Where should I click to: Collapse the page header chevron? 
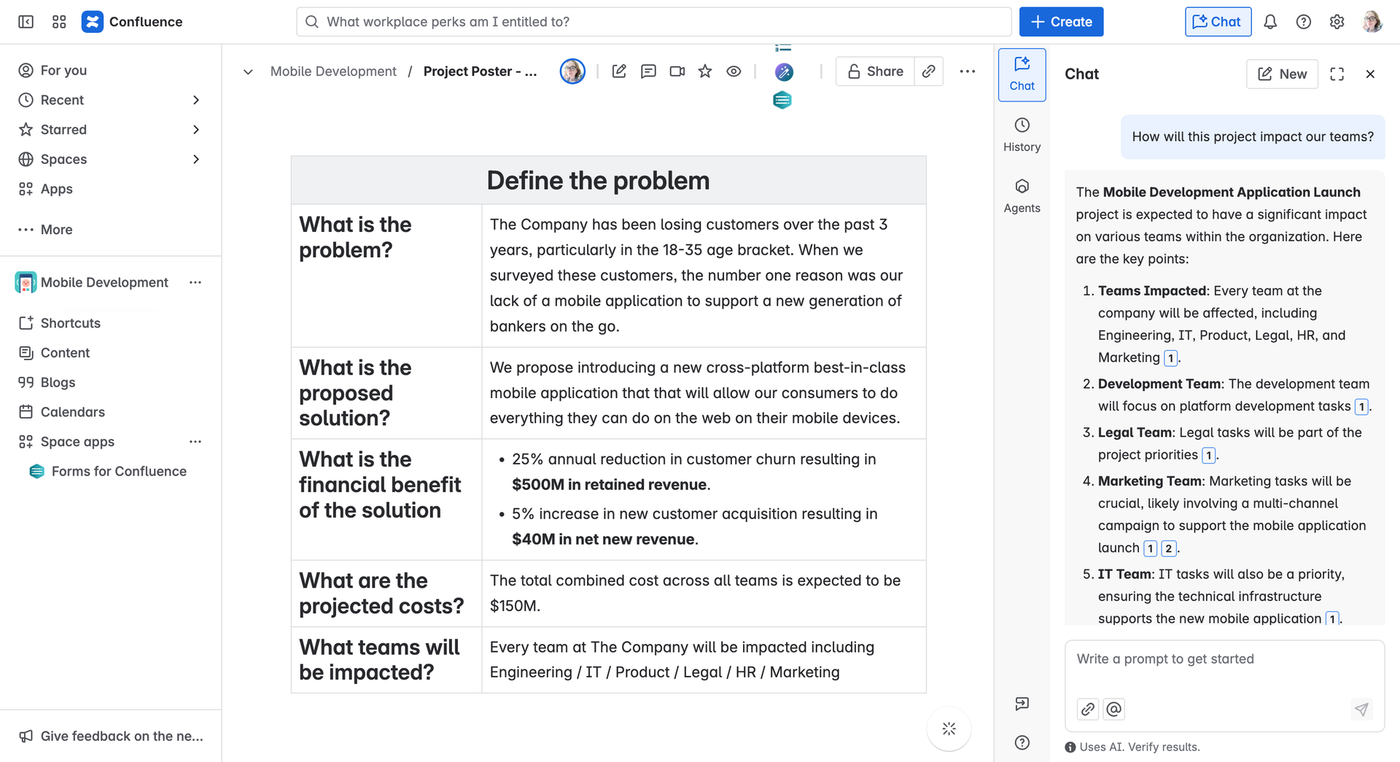point(248,72)
